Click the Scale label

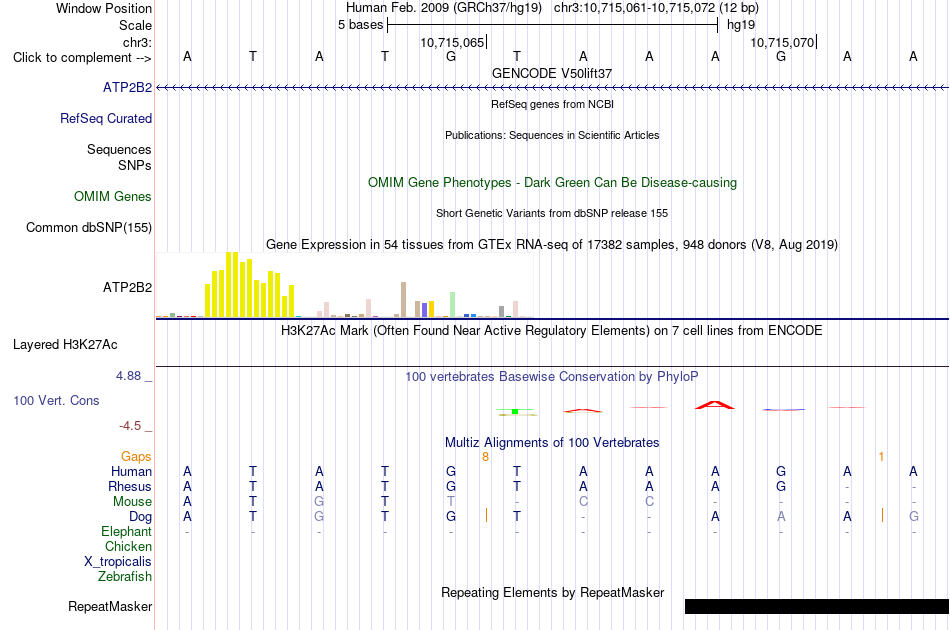(x=135, y=25)
